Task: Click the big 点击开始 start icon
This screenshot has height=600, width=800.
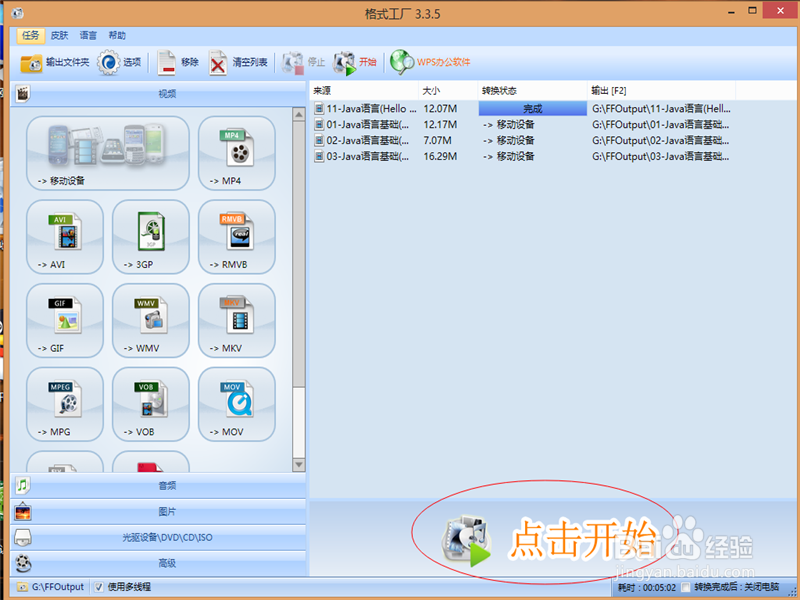Action: pyautogui.click(x=466, y=541)
